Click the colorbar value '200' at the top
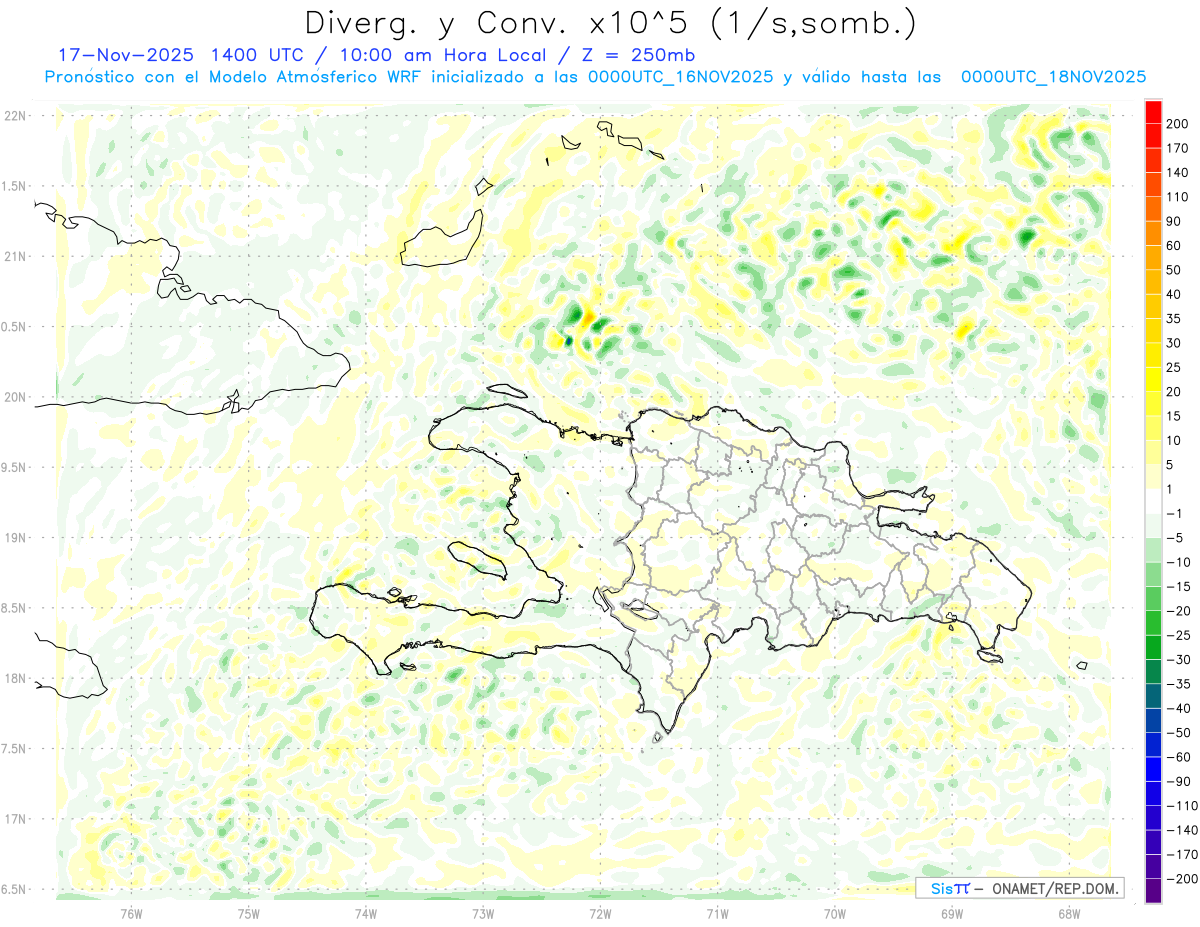Viewport: 1200px width, 927px height. [1177, 124]
